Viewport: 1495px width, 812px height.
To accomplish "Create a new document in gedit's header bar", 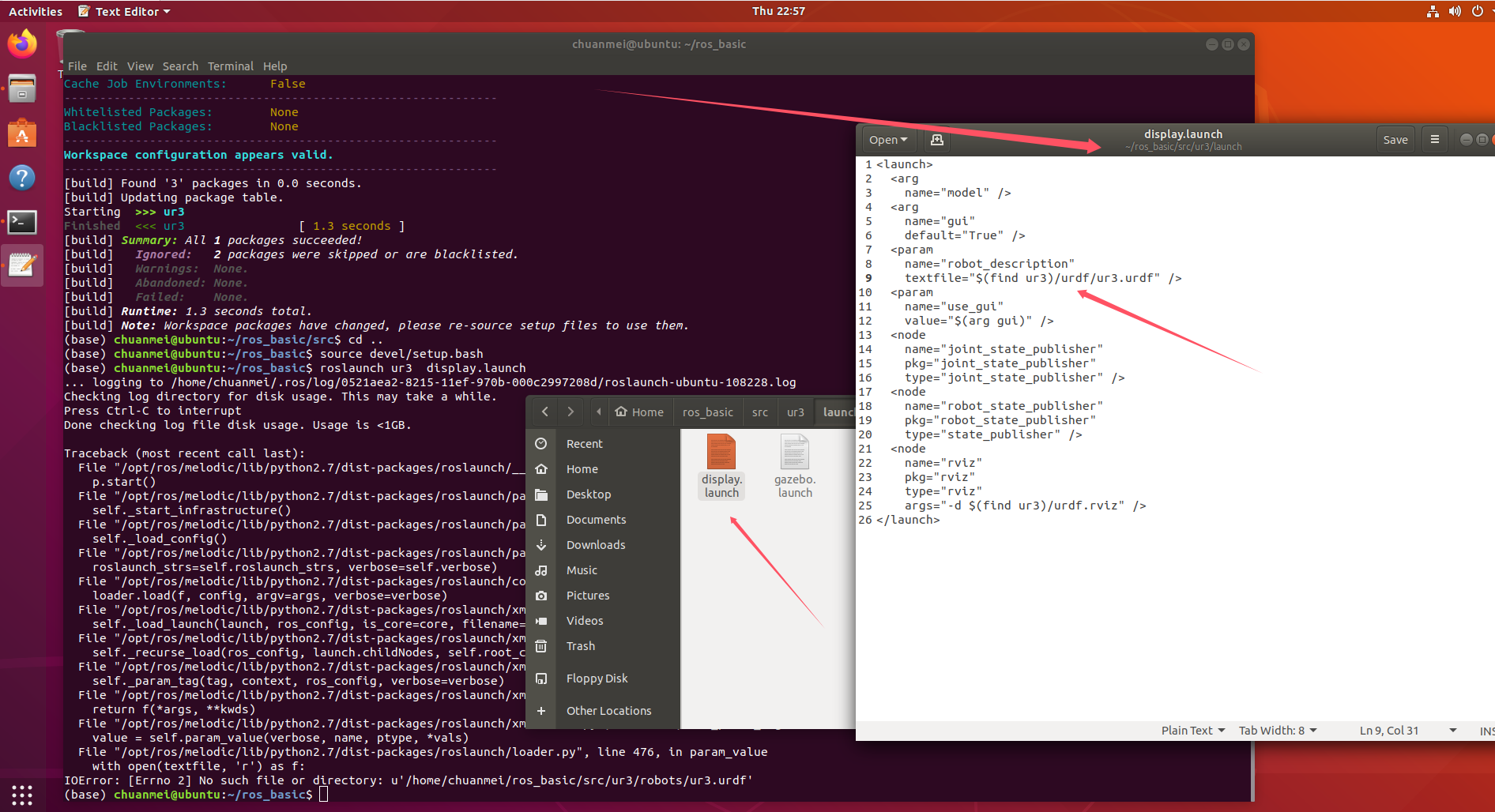I will [936, 139].
